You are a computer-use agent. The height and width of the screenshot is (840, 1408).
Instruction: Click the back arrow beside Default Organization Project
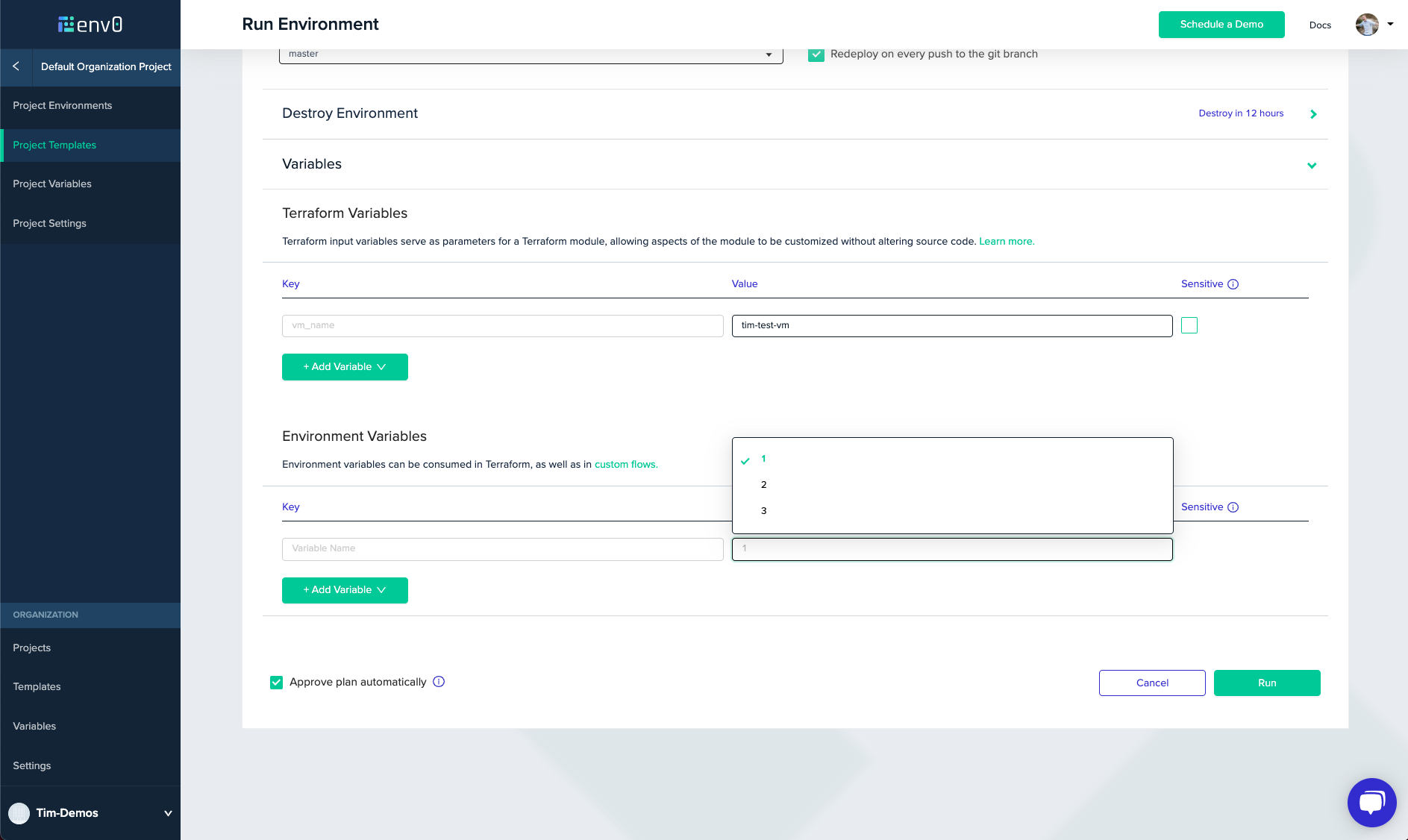pos(16,66)
